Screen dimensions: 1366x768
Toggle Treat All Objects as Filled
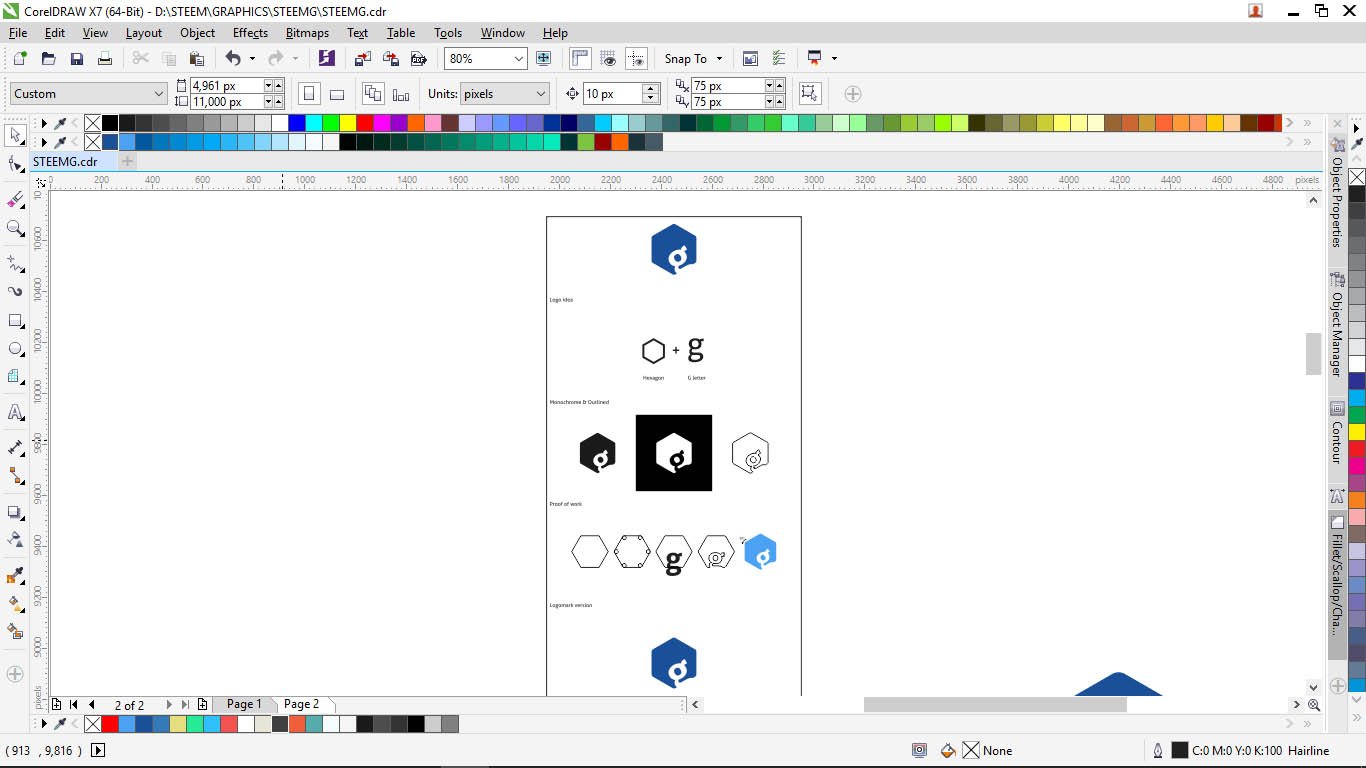[809, 94]
